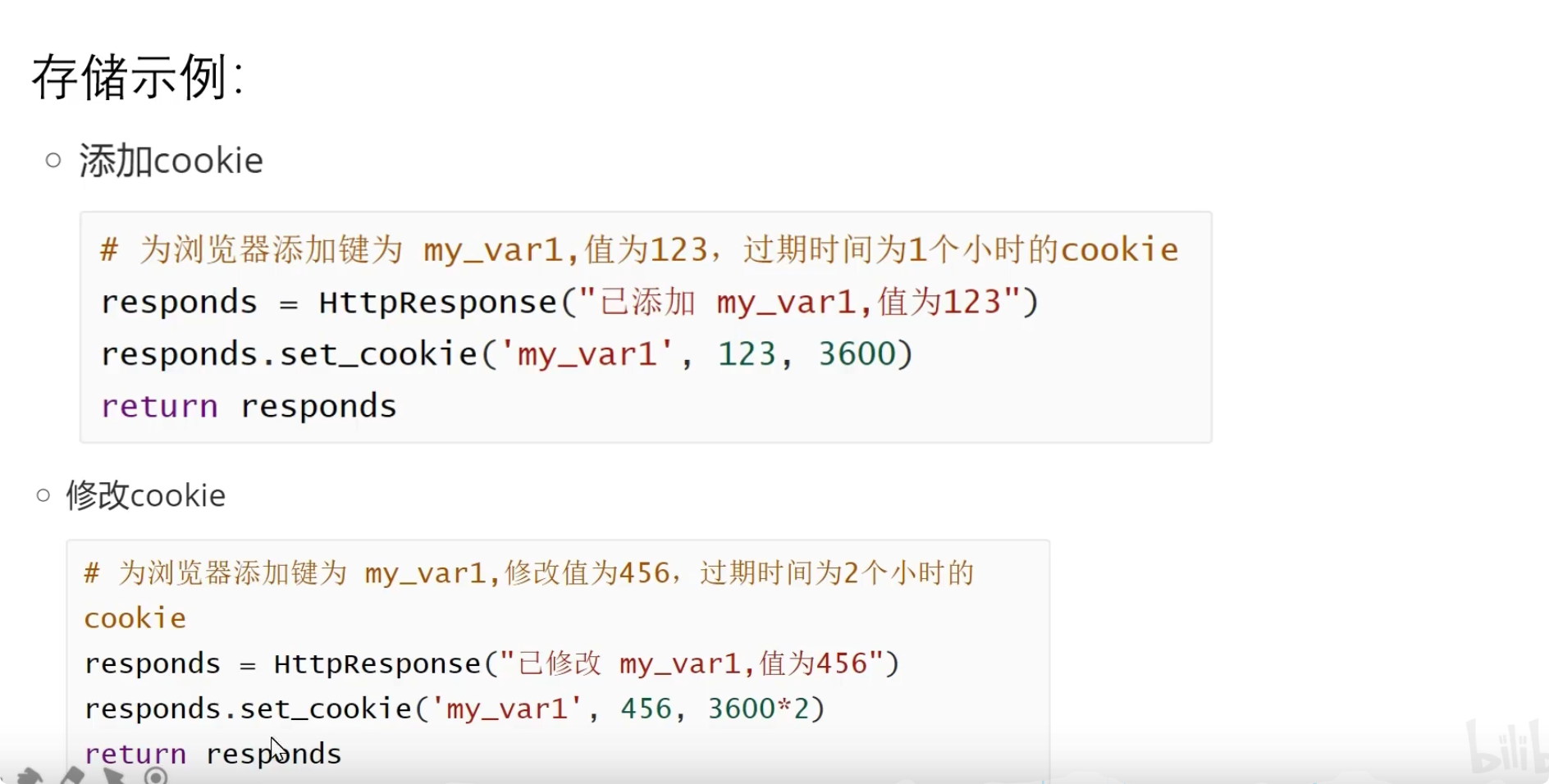Viewport: 1549px width, 784px height.
Task: Click the bilibili watermark logo
Action: tap(1506, 746)
